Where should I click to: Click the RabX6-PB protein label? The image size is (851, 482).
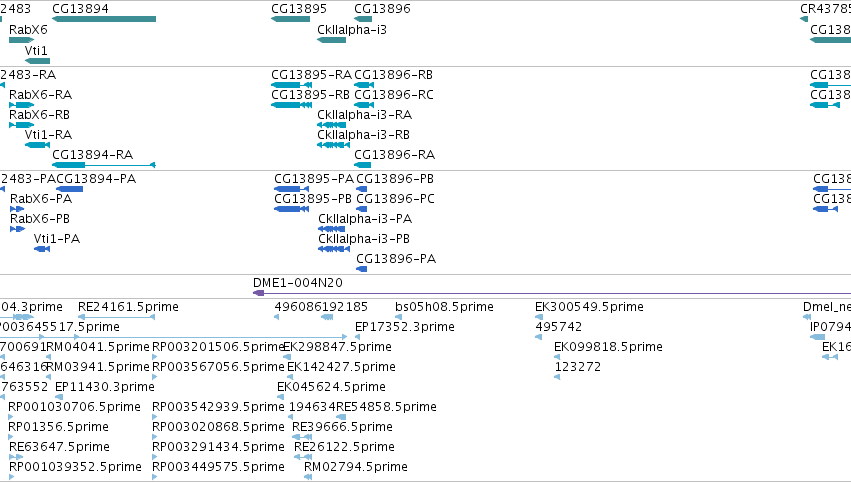[40, 219]
